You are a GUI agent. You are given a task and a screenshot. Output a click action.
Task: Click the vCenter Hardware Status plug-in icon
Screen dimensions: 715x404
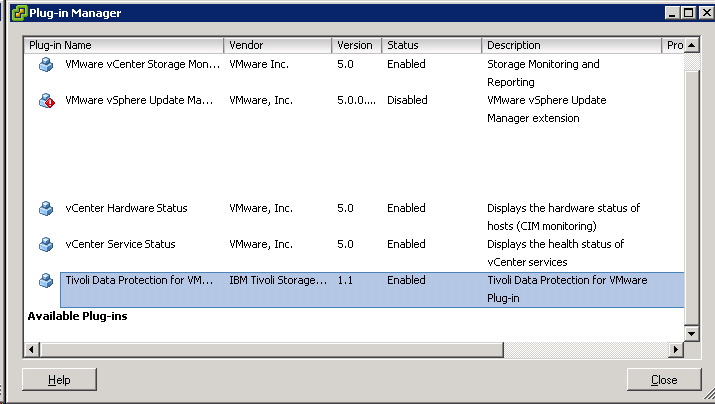tap(46, 209)
